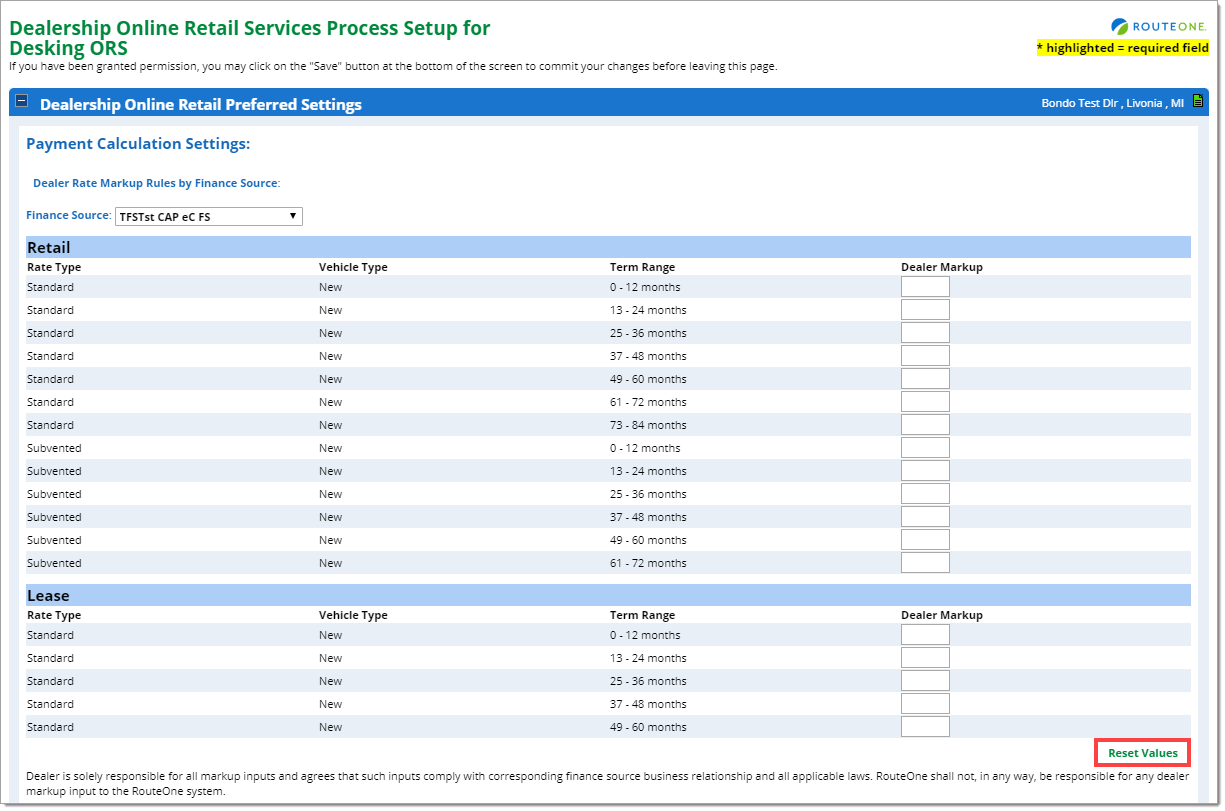
Task: Click Retail Standard 61 - 72 months markup field
Action: click(x=924, y=402)
